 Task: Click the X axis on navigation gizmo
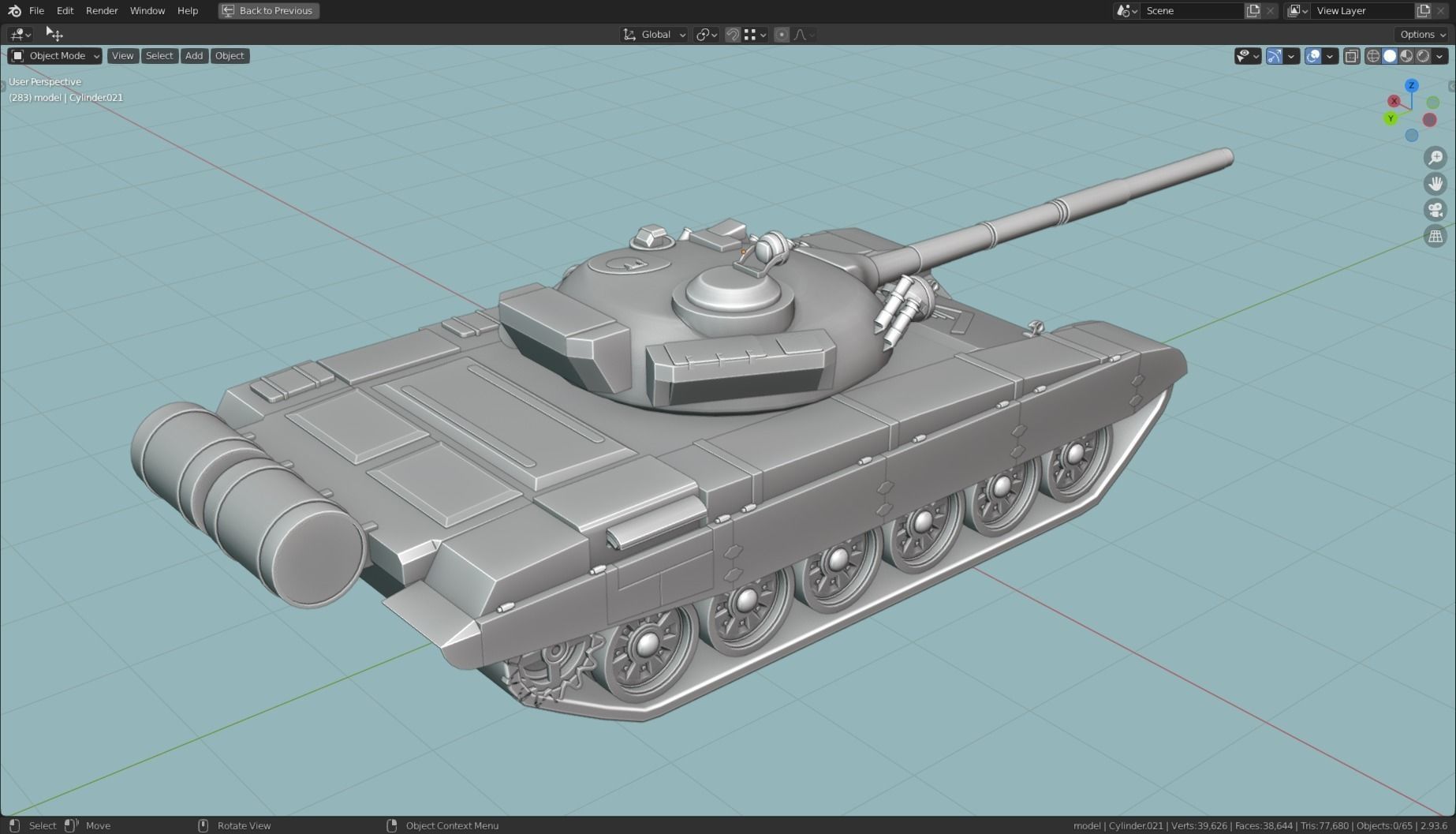pos(1394,101)
